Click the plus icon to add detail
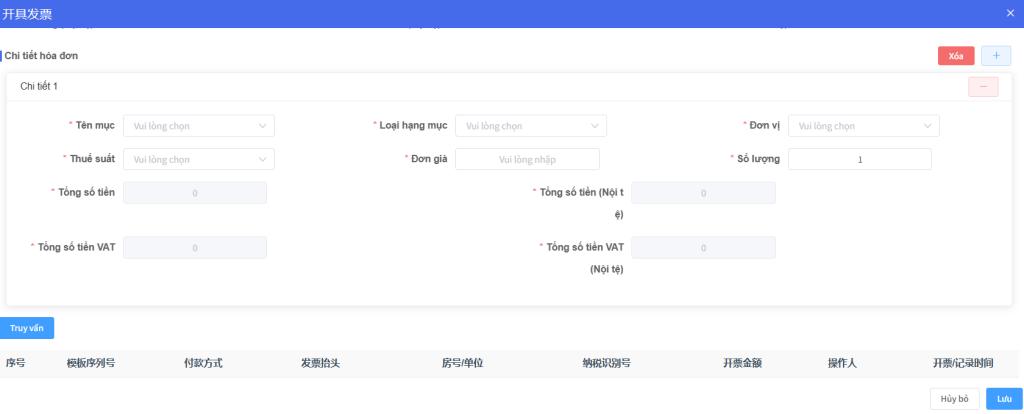Image resolution: width=1024 pixels, height=414 pixels. pos(995,56)
